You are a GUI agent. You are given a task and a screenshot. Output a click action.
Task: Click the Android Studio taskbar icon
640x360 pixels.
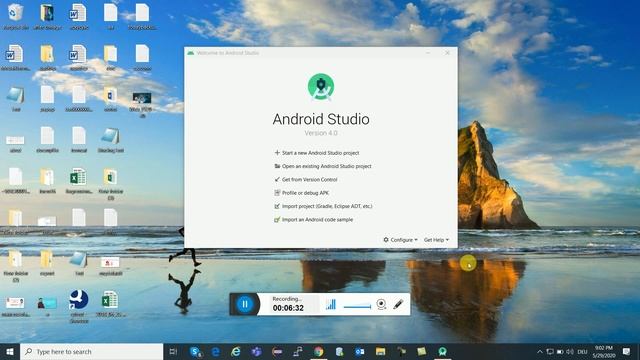(x=442, y=351)
